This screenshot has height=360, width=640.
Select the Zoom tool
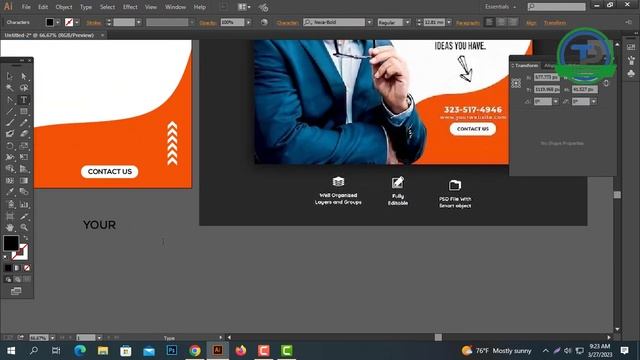24,227
